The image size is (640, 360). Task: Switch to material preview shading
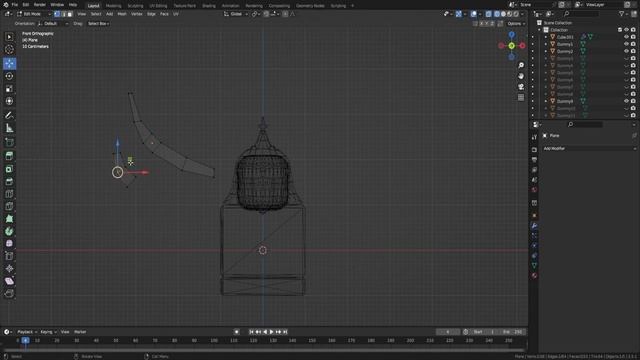[x=509, y=14]
